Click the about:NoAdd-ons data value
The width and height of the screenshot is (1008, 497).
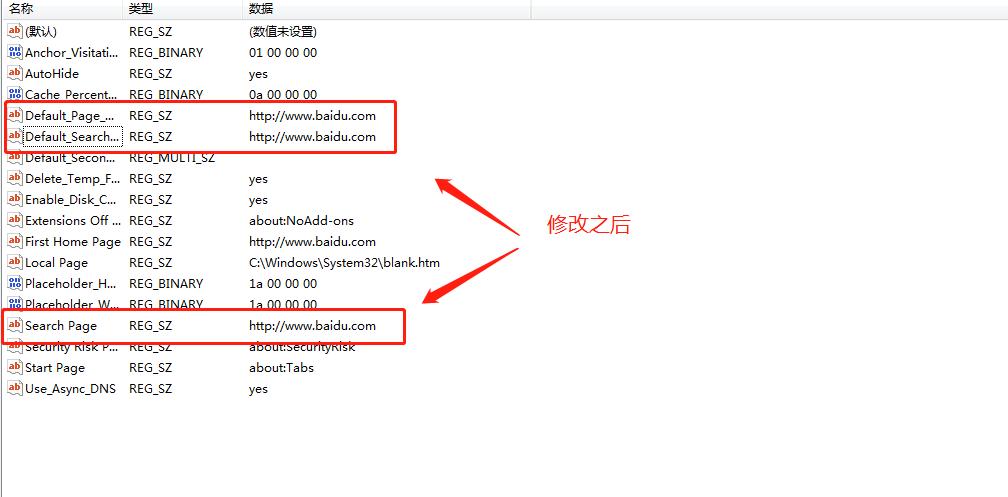(x=302, y=221)
